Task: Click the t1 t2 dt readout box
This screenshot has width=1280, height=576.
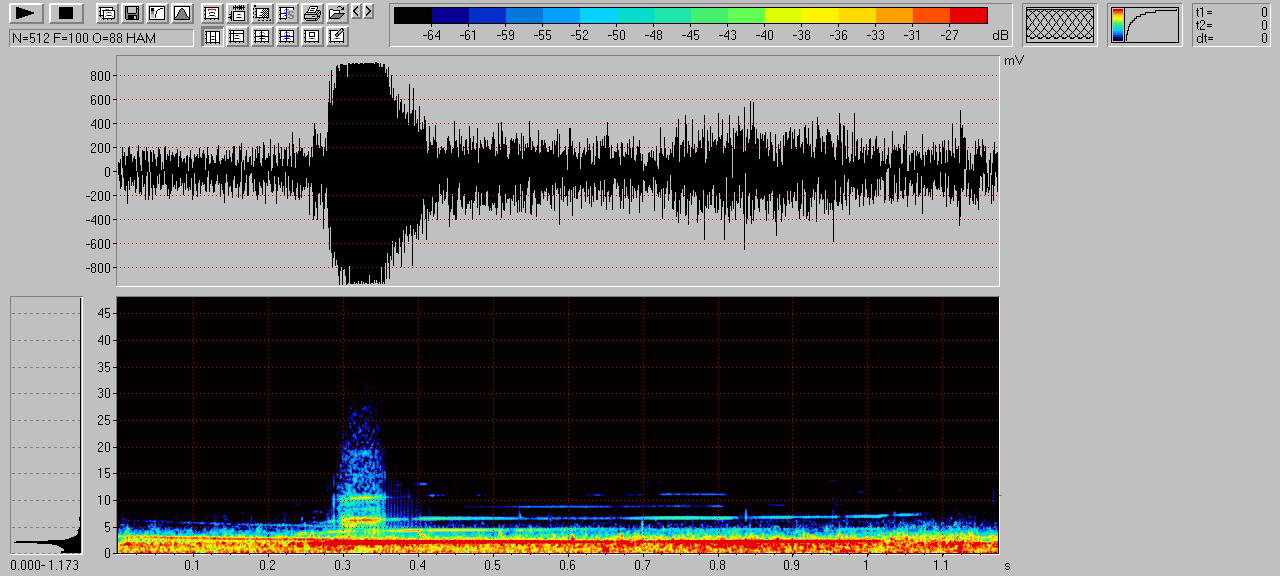Action: click(x=1231, y=25)
